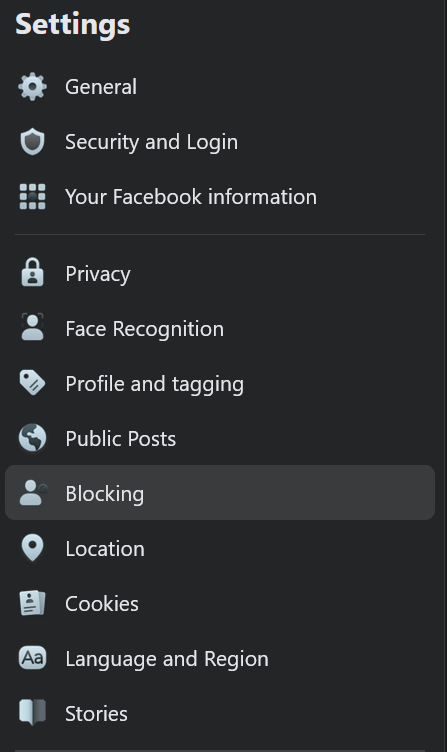Viewport: 447px width, 752px height.
Task: Open the Profile and tagging text label
Action: [154, 384]
